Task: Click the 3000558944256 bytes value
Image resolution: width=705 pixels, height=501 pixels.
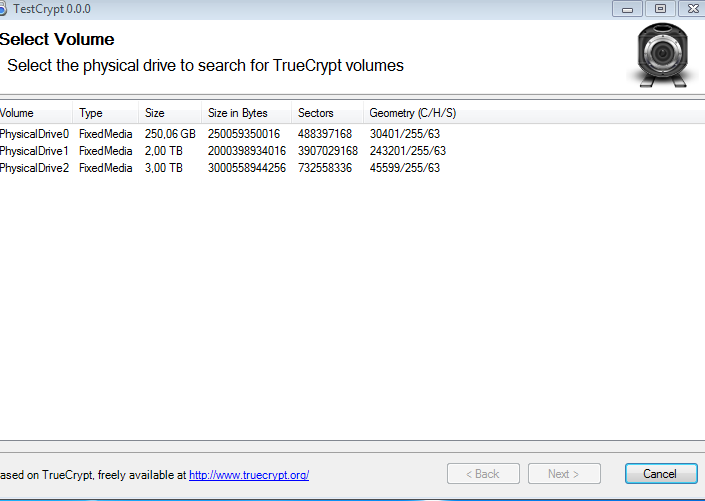Action: pyautogui.click(x=246, y=168)
